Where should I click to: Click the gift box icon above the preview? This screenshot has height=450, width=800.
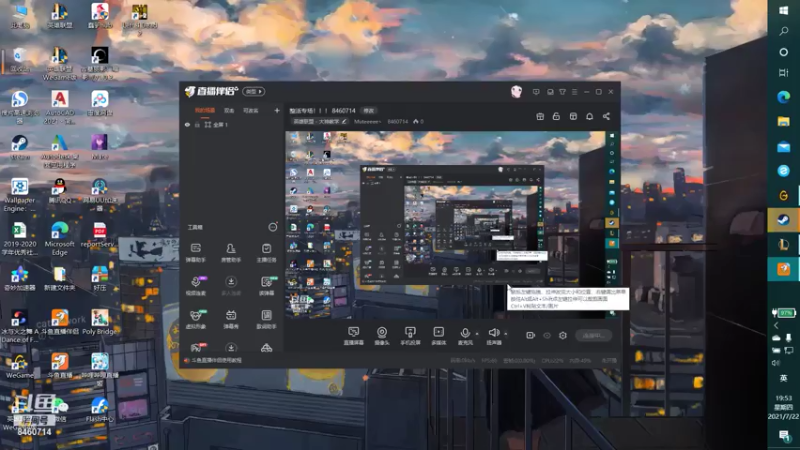tap(540, 116)
